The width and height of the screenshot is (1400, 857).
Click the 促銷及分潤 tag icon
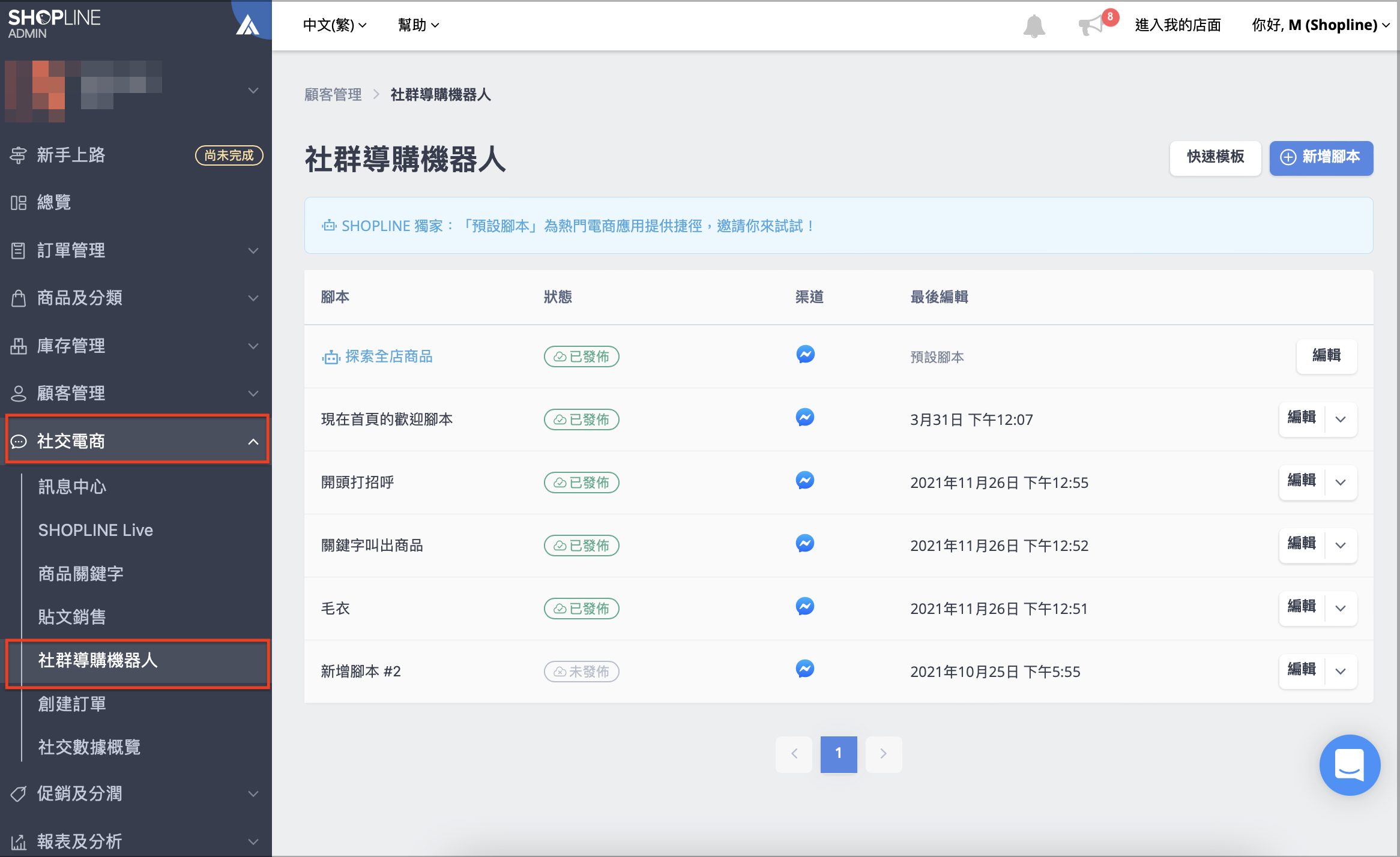pyautogui.click(x=19, y=793)
